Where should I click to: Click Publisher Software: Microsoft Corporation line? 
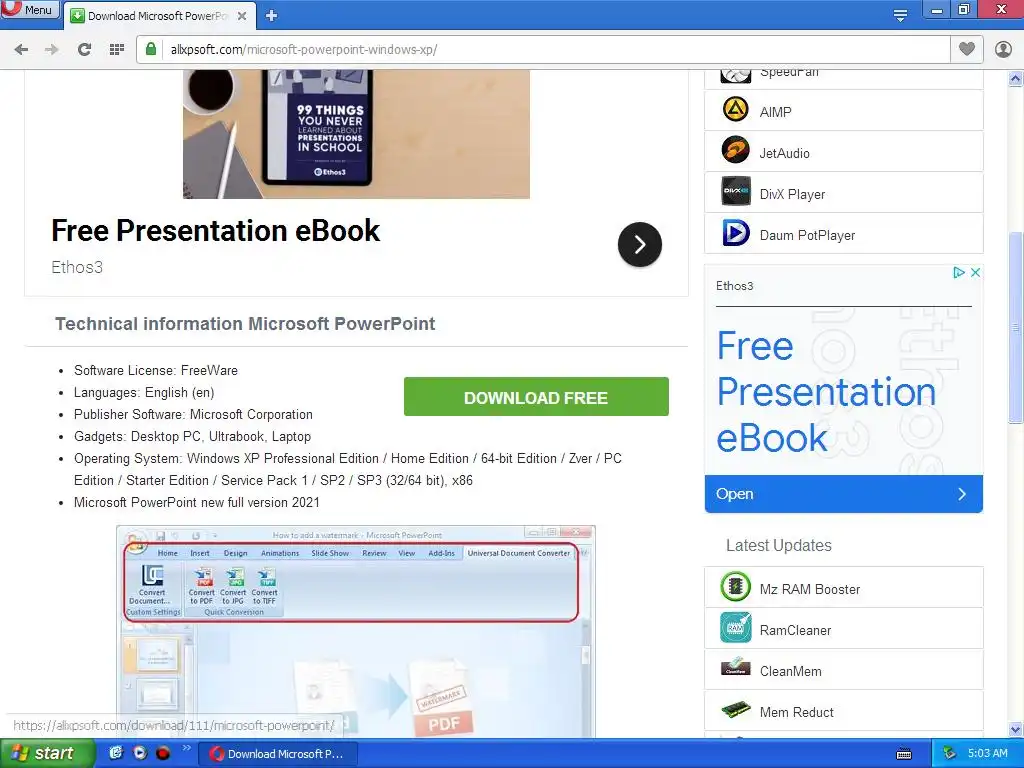tap(193, 414)
